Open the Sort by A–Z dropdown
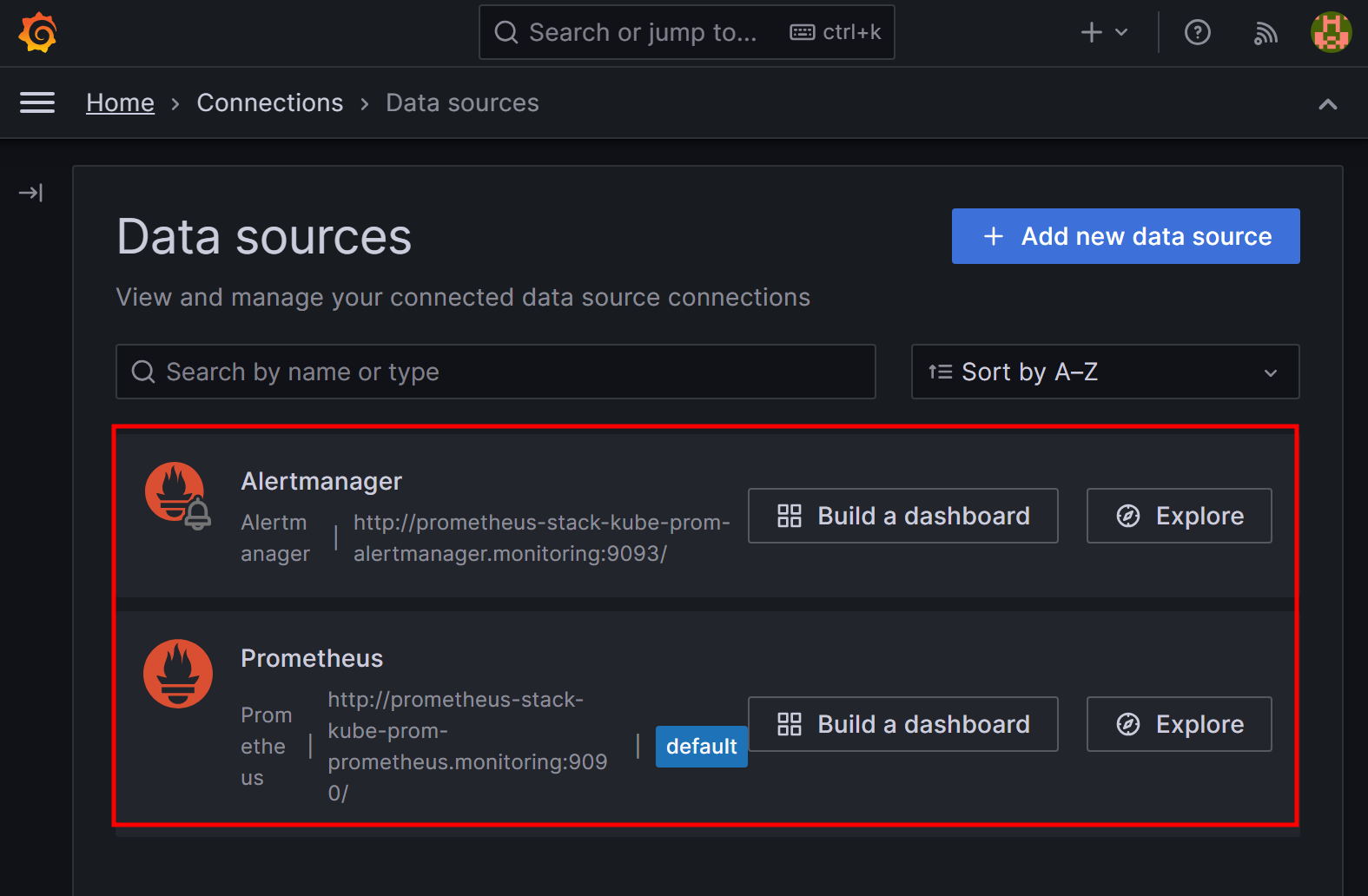Image resolution: width=1368 pixels, height=896 pixels. pos(1105,372)
